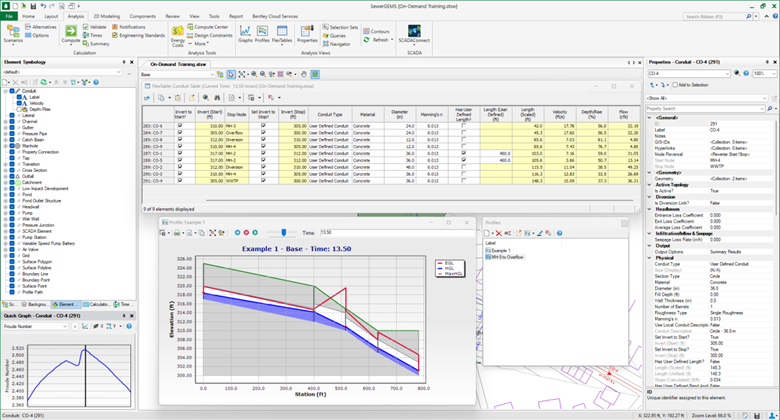Toggle Set Invert to Start for CO-6

pyautogui.click(x=180, y=126)
